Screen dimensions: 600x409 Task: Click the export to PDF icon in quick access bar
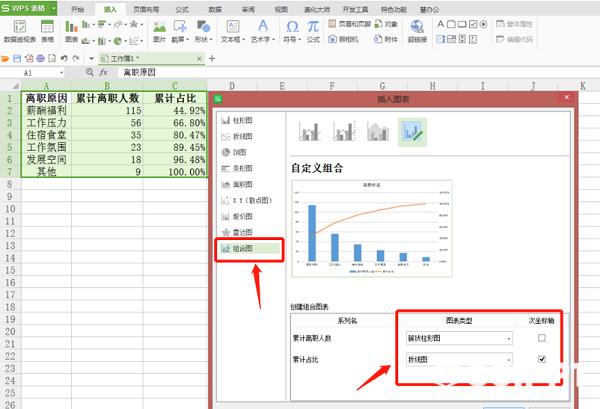click(29, 59)
